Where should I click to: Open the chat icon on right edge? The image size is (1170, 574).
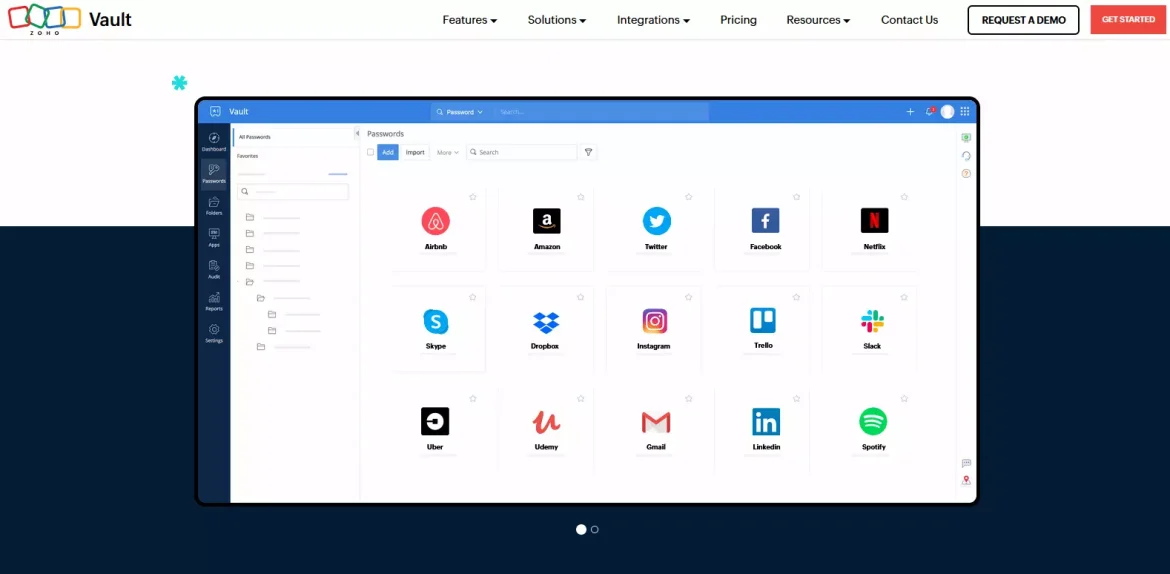coord(966,464)
